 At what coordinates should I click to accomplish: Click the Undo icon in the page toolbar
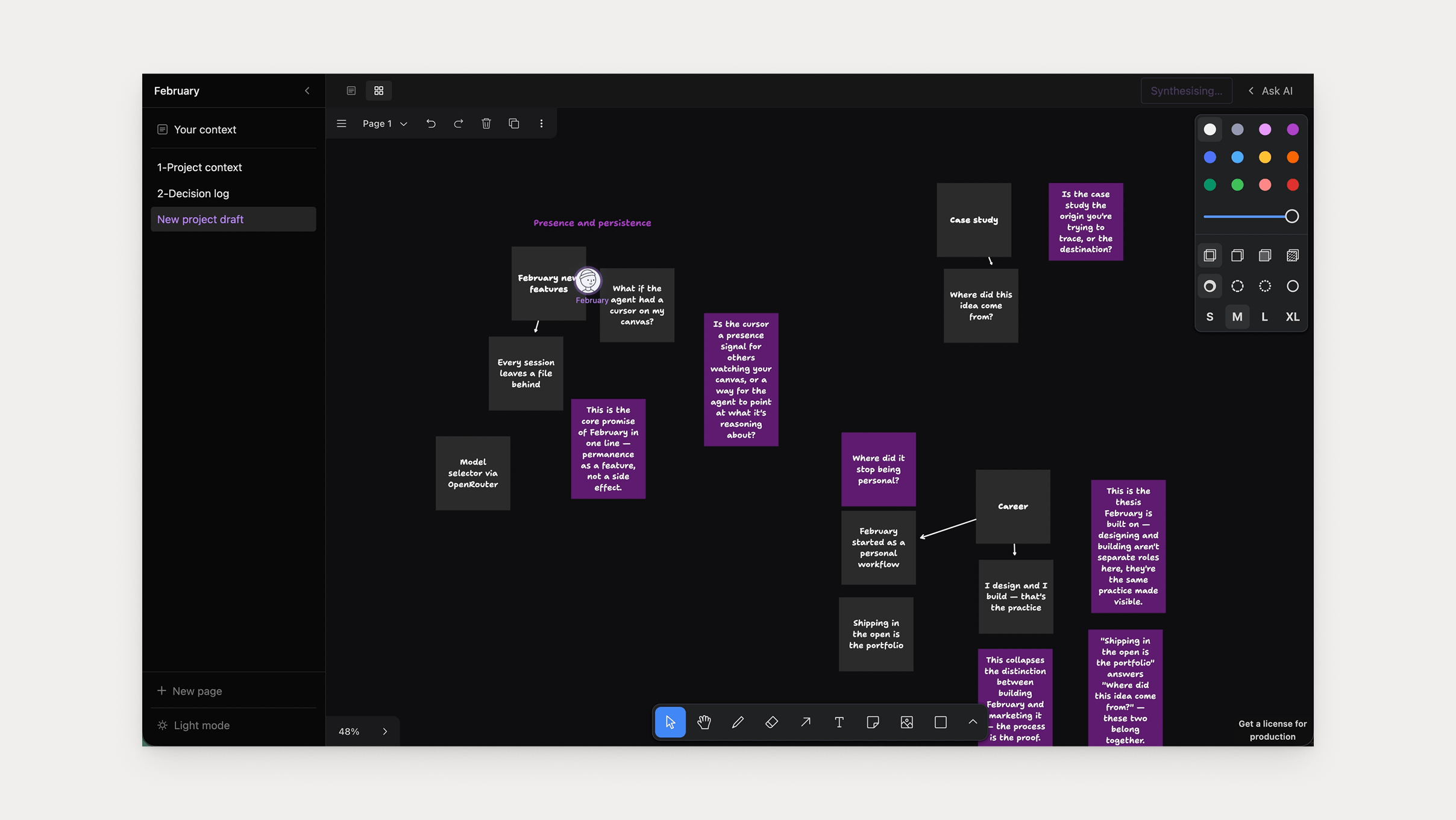431,123
